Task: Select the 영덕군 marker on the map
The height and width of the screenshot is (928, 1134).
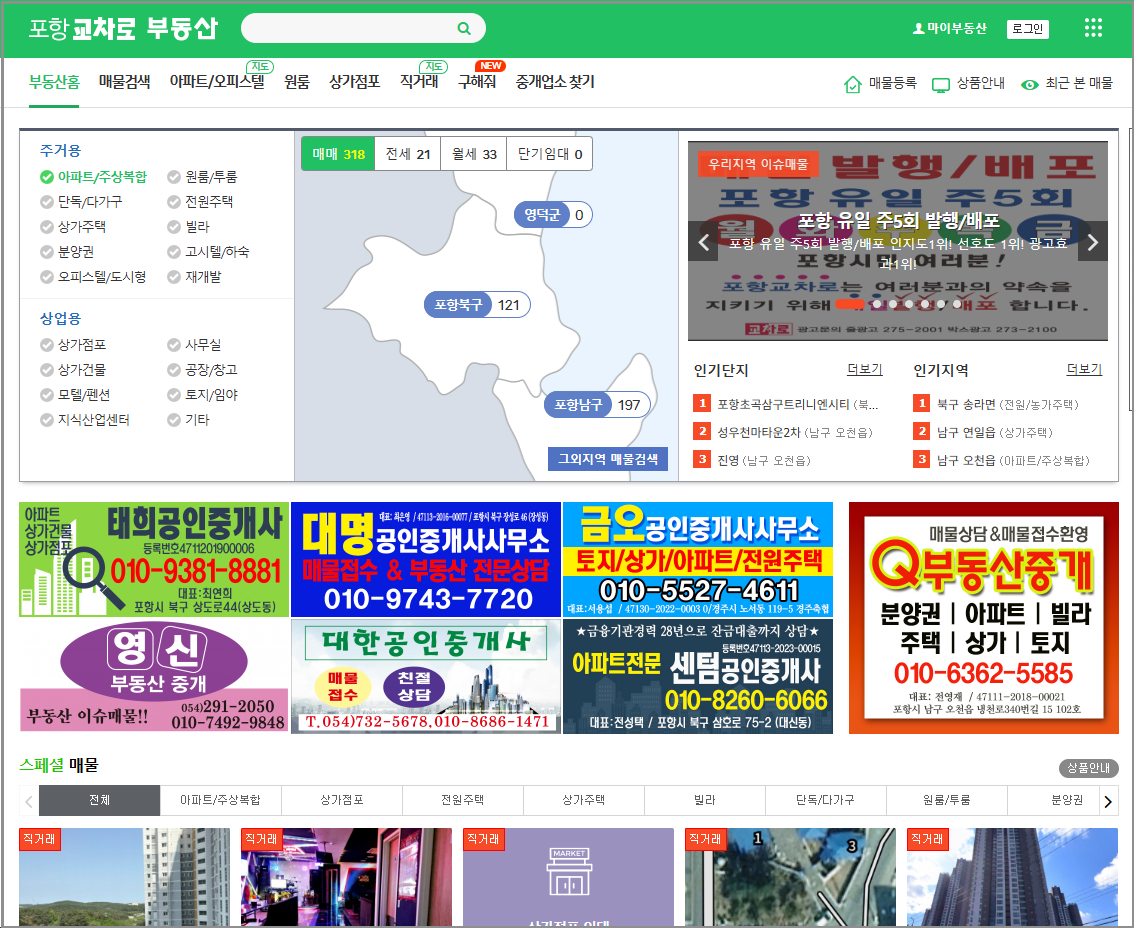Action: click(551, 215)
